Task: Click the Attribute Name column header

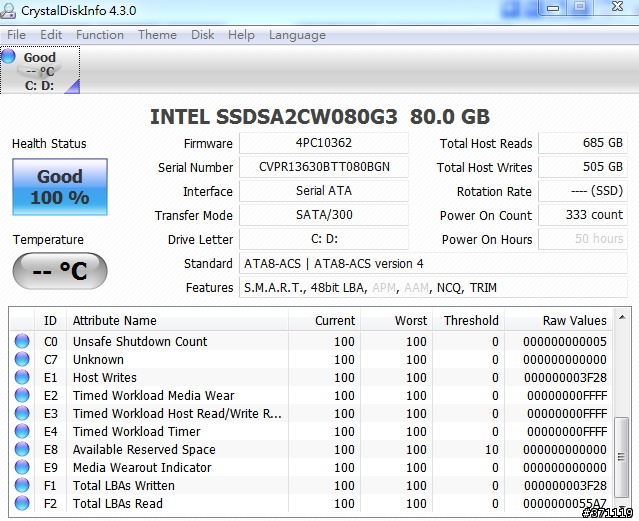Action: pos(177,320)
